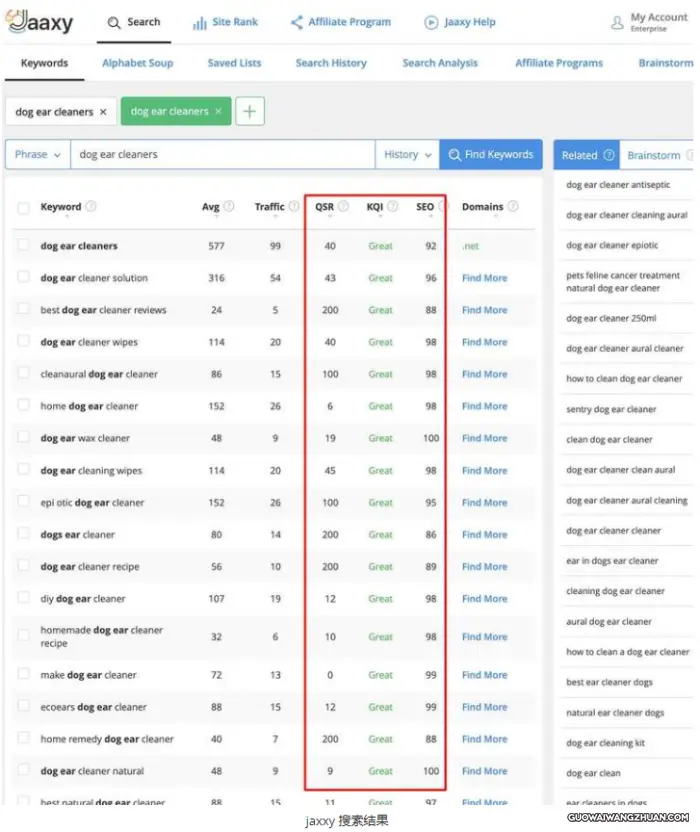Check the box for dog ear wax cleaner
The image size is (700, 832).
pyautogui.click(x=23, y=437)
